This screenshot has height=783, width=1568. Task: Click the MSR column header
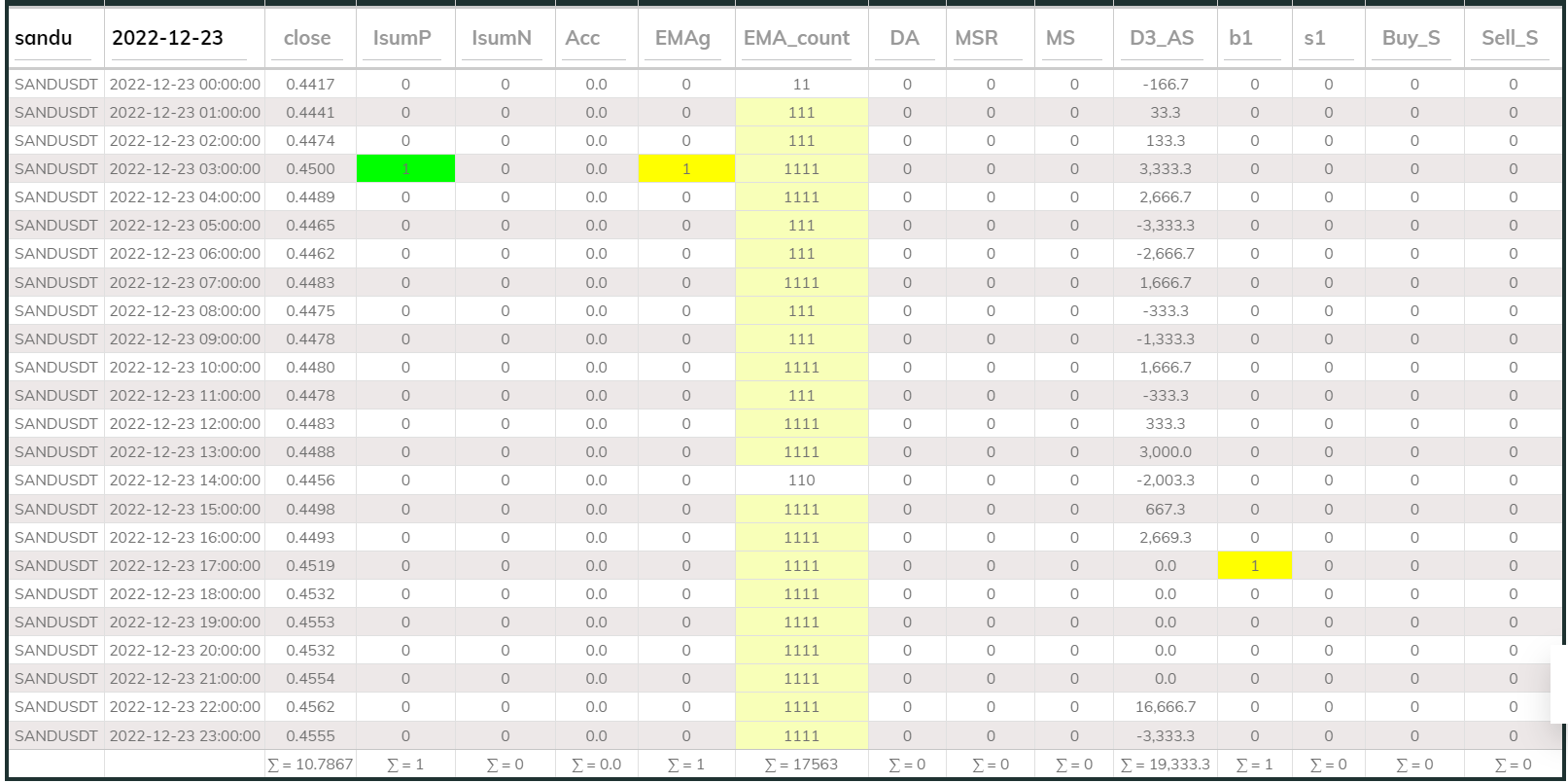point(977,38)
